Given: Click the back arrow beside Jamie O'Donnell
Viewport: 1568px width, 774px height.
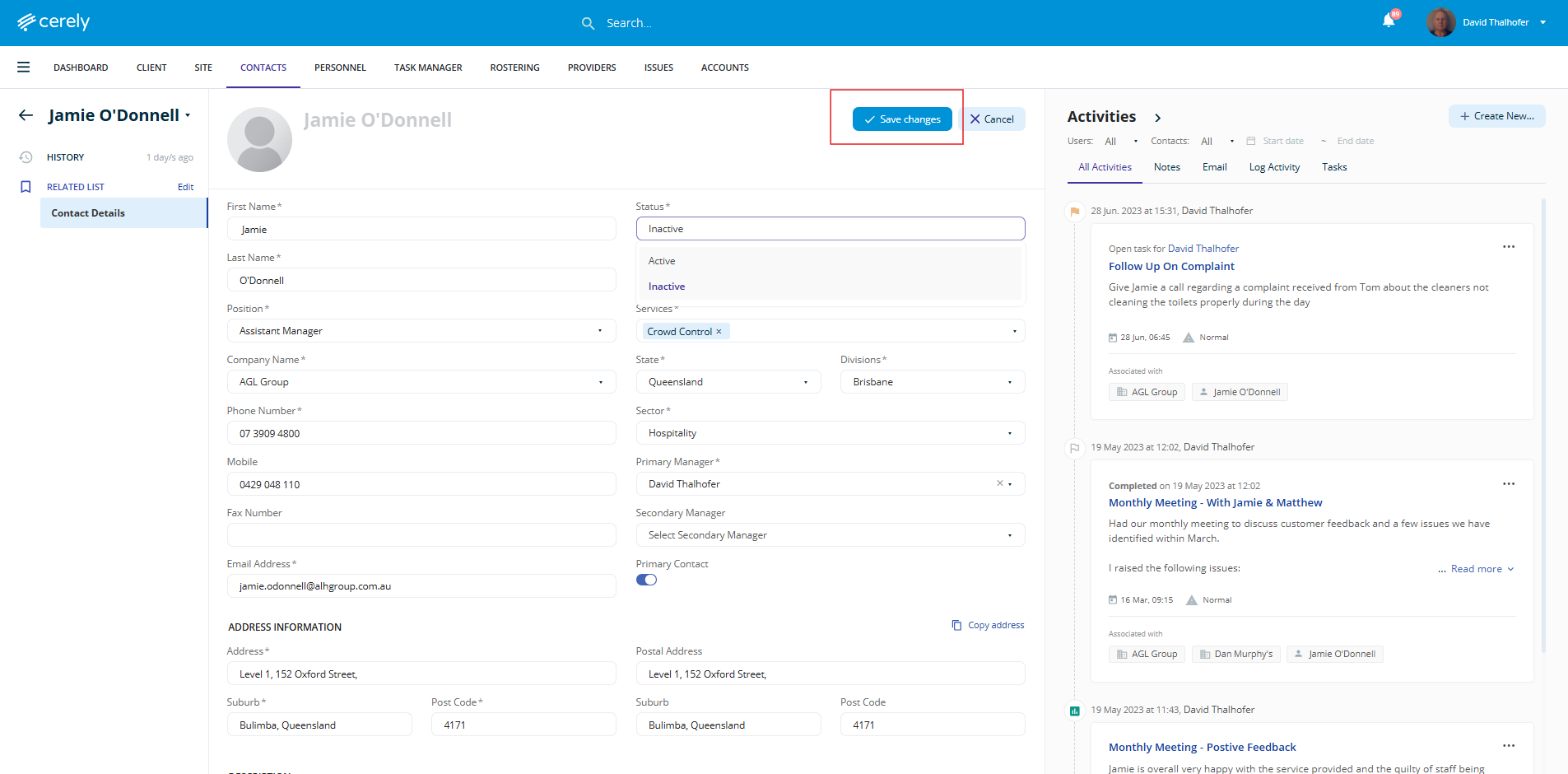Looking at the screenshot, I should pyautogui.click(x=26, y=115).
